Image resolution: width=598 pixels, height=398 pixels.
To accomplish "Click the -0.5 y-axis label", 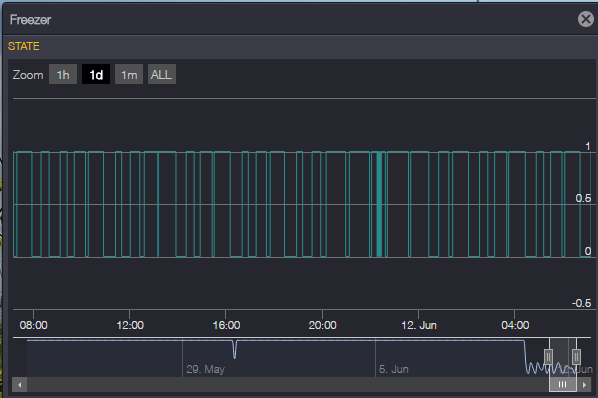I will tap(582, 303).
